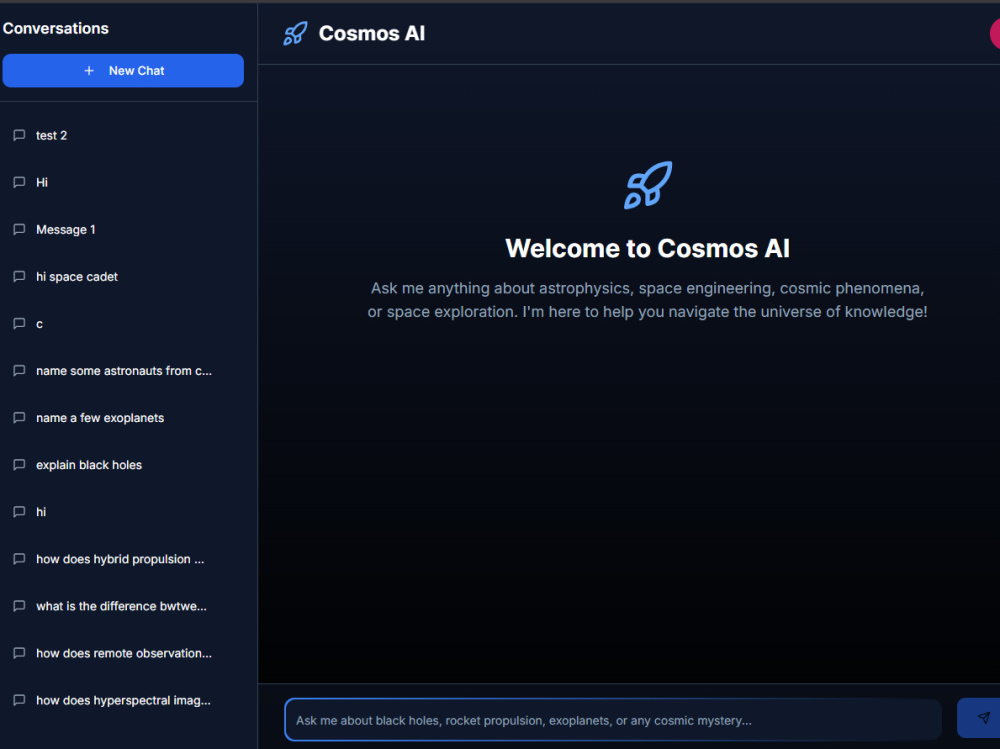
Task: Click the 'Conversations' sidebar heading
Action: (x=55, y=29)
